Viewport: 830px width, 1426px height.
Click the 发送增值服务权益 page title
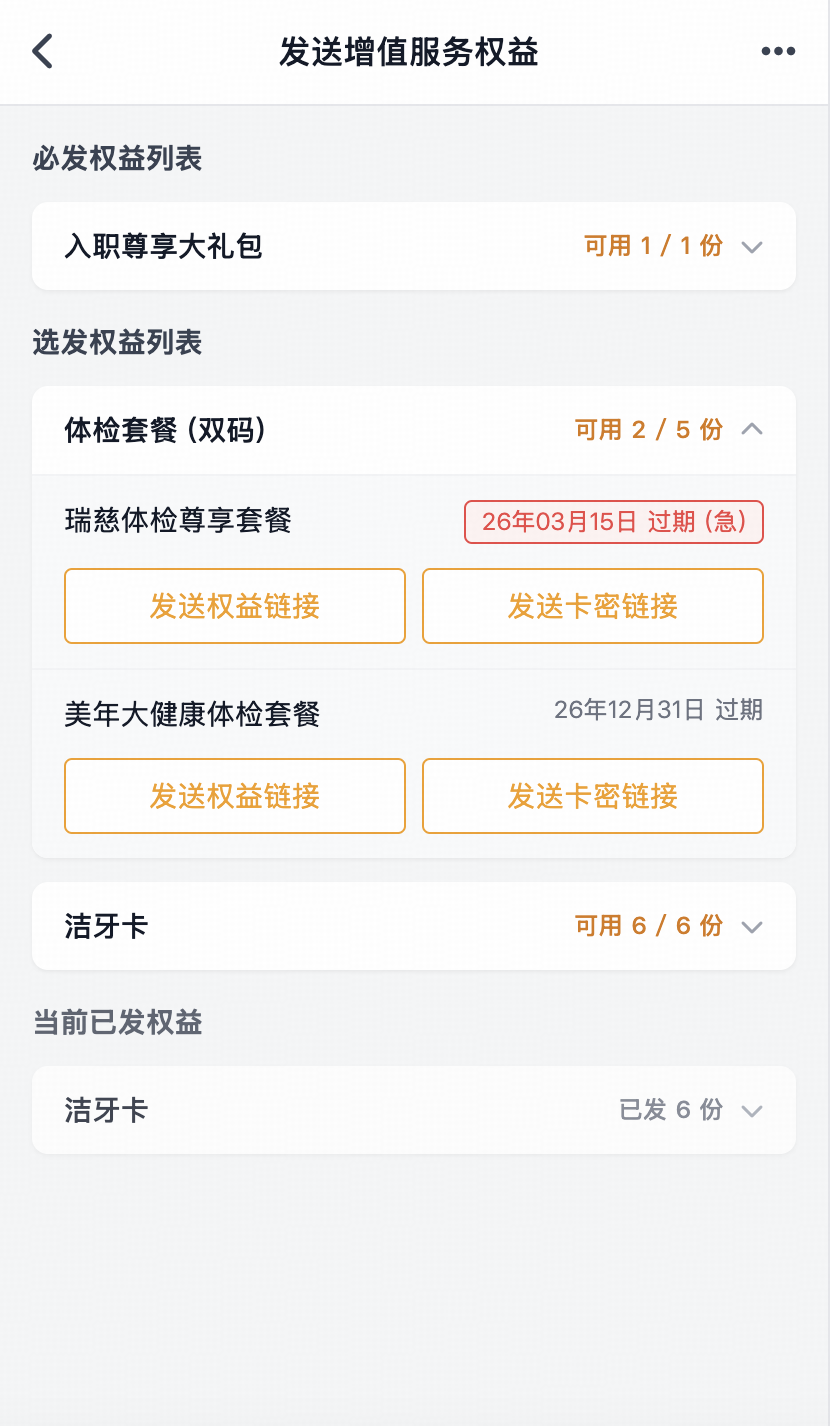click(x=409, y=52)
